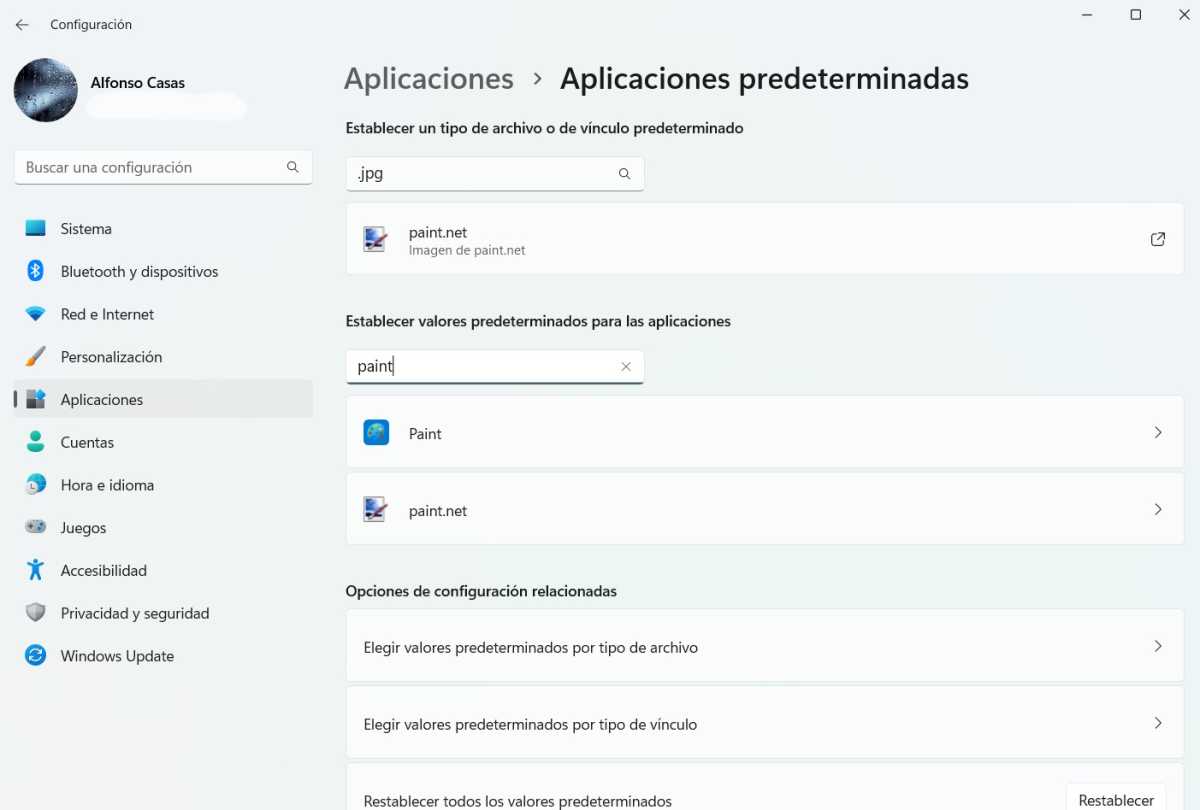Click the app search field containing paint
Viewport: 1200px width, 810px height.
click(495, 366)
